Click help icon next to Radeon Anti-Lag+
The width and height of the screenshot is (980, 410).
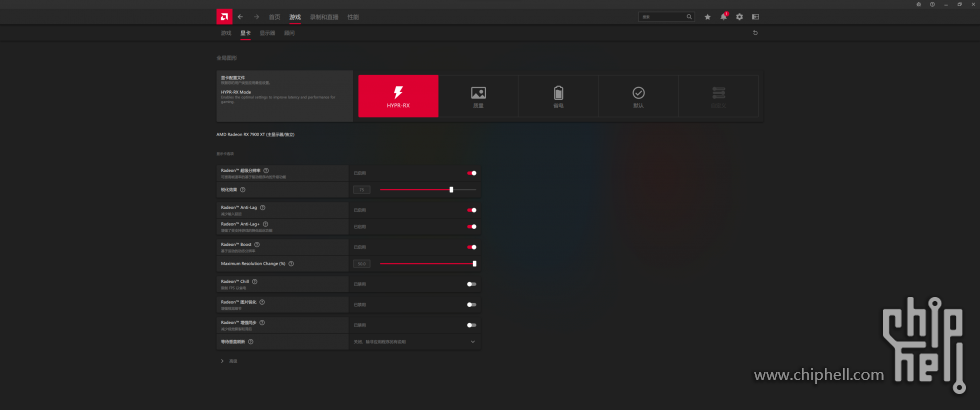[x=266, y=224]
